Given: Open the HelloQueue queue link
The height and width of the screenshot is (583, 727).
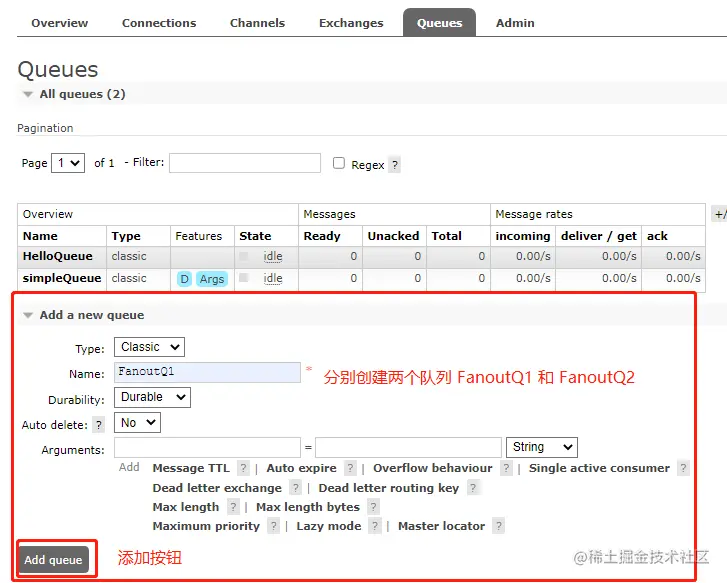Looking at the screenshot, I should [57, 256].
